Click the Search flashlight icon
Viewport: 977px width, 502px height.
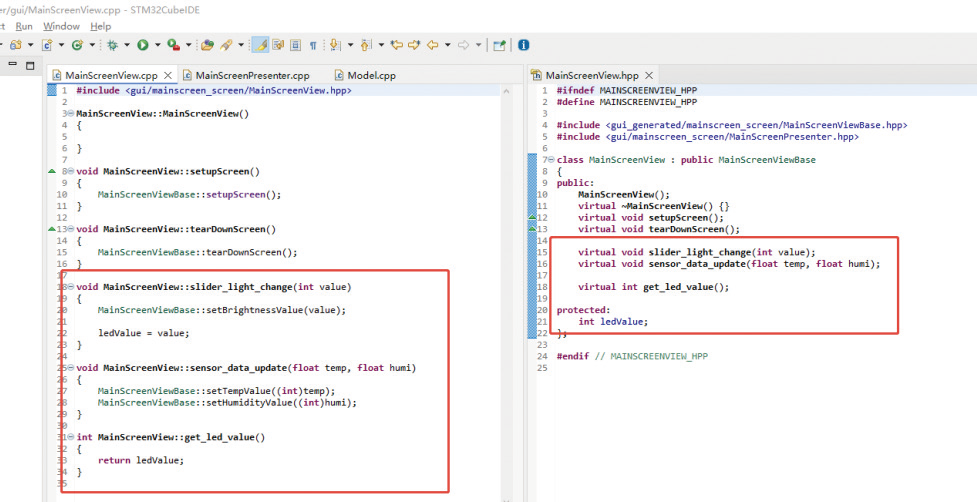227,45
